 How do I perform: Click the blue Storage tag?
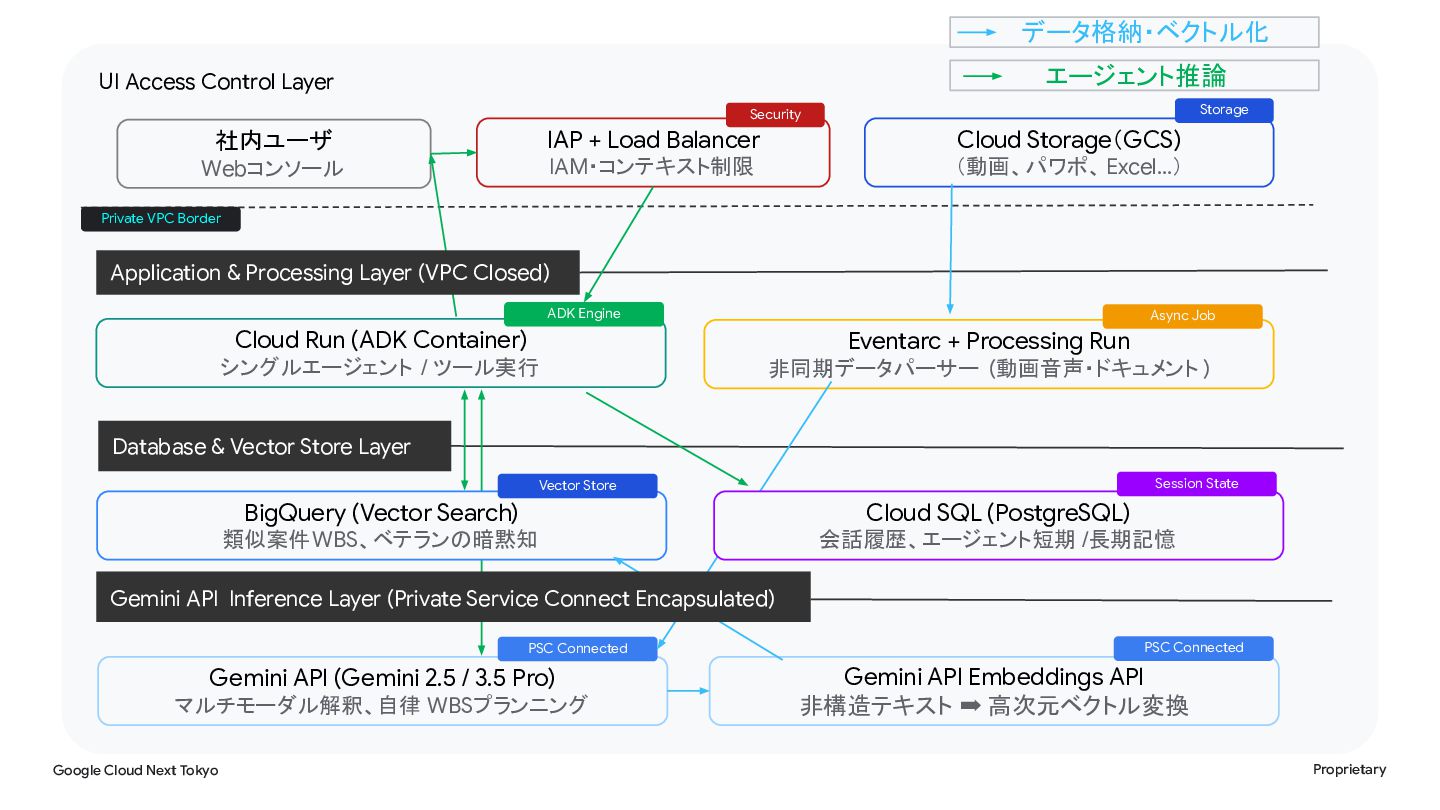click(1224, 110)
